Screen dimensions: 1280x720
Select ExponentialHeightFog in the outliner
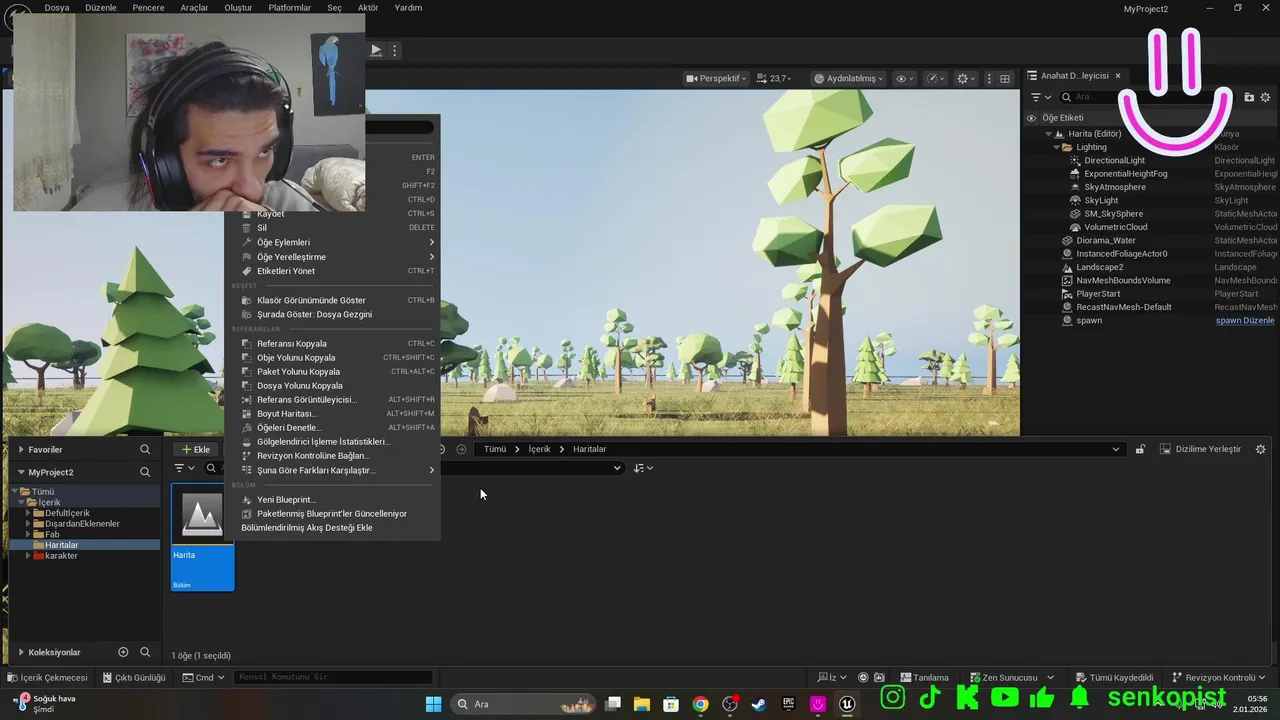[x=1125, y=174]
